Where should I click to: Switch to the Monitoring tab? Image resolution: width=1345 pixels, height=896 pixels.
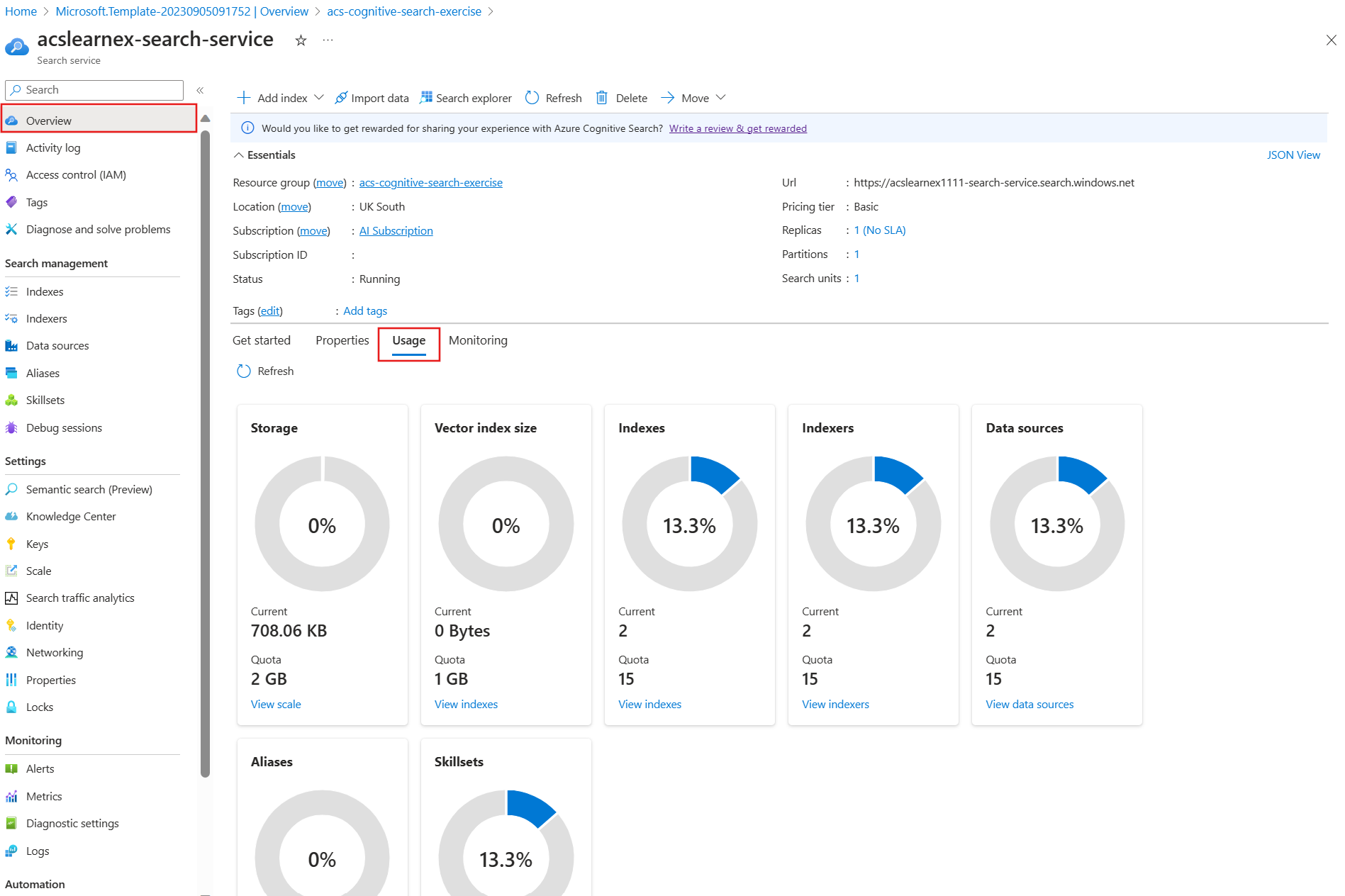(478, 340)
